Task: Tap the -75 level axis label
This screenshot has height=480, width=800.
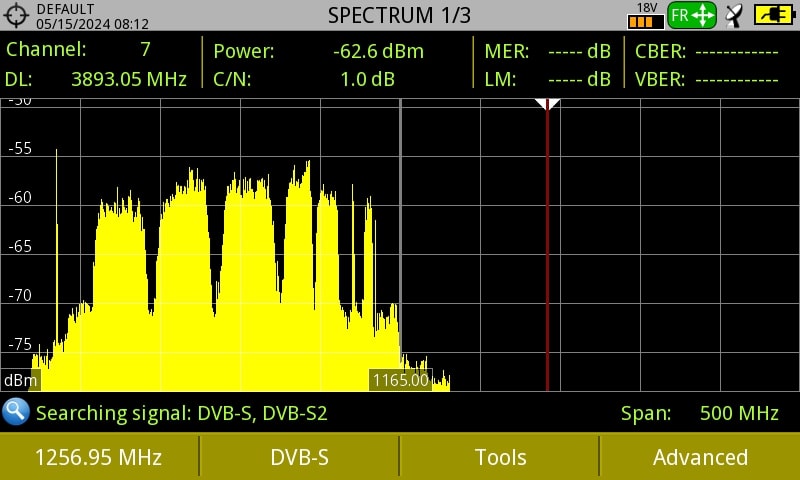Action: tap(20, 344)
